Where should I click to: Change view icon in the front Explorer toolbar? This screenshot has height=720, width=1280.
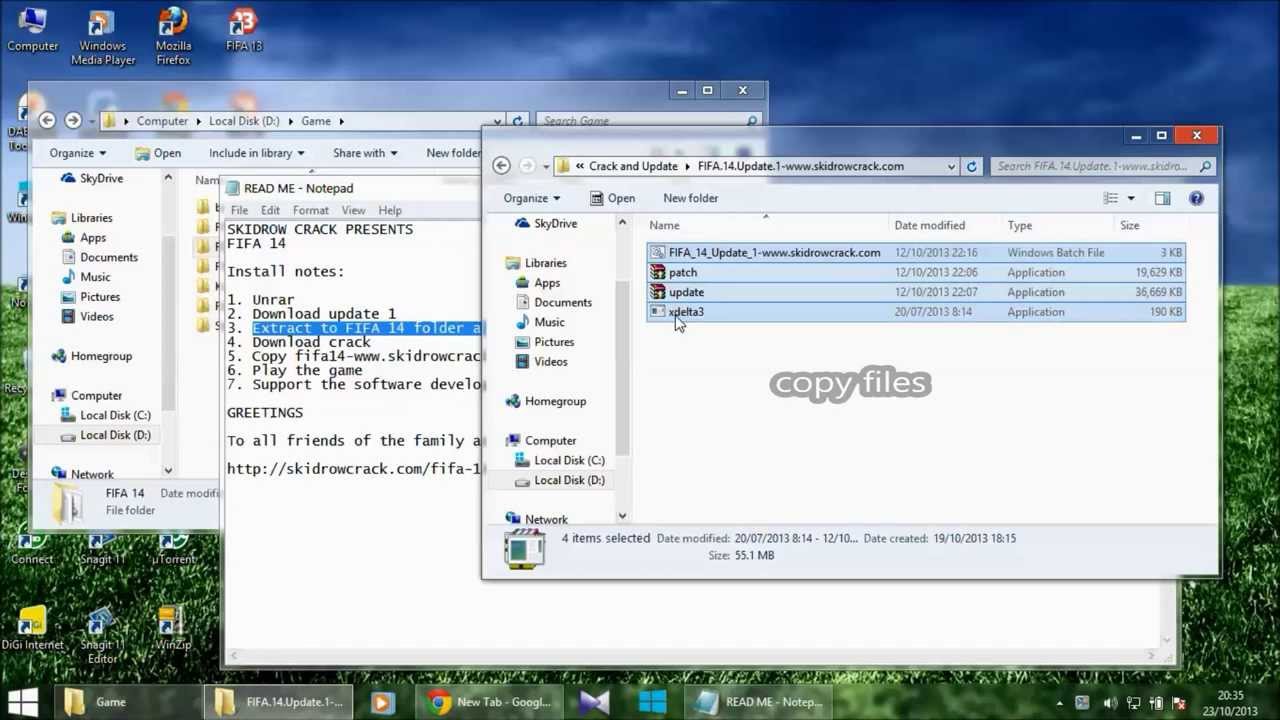1111,198
